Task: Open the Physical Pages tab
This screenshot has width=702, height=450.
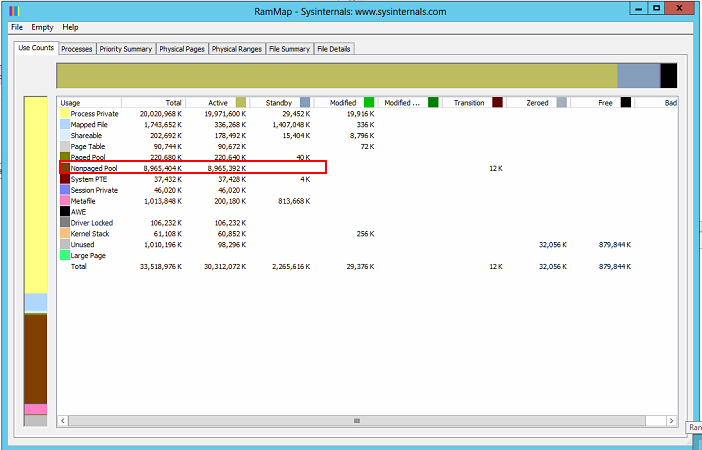Action: pyautogui.click(x=182, y=49)
